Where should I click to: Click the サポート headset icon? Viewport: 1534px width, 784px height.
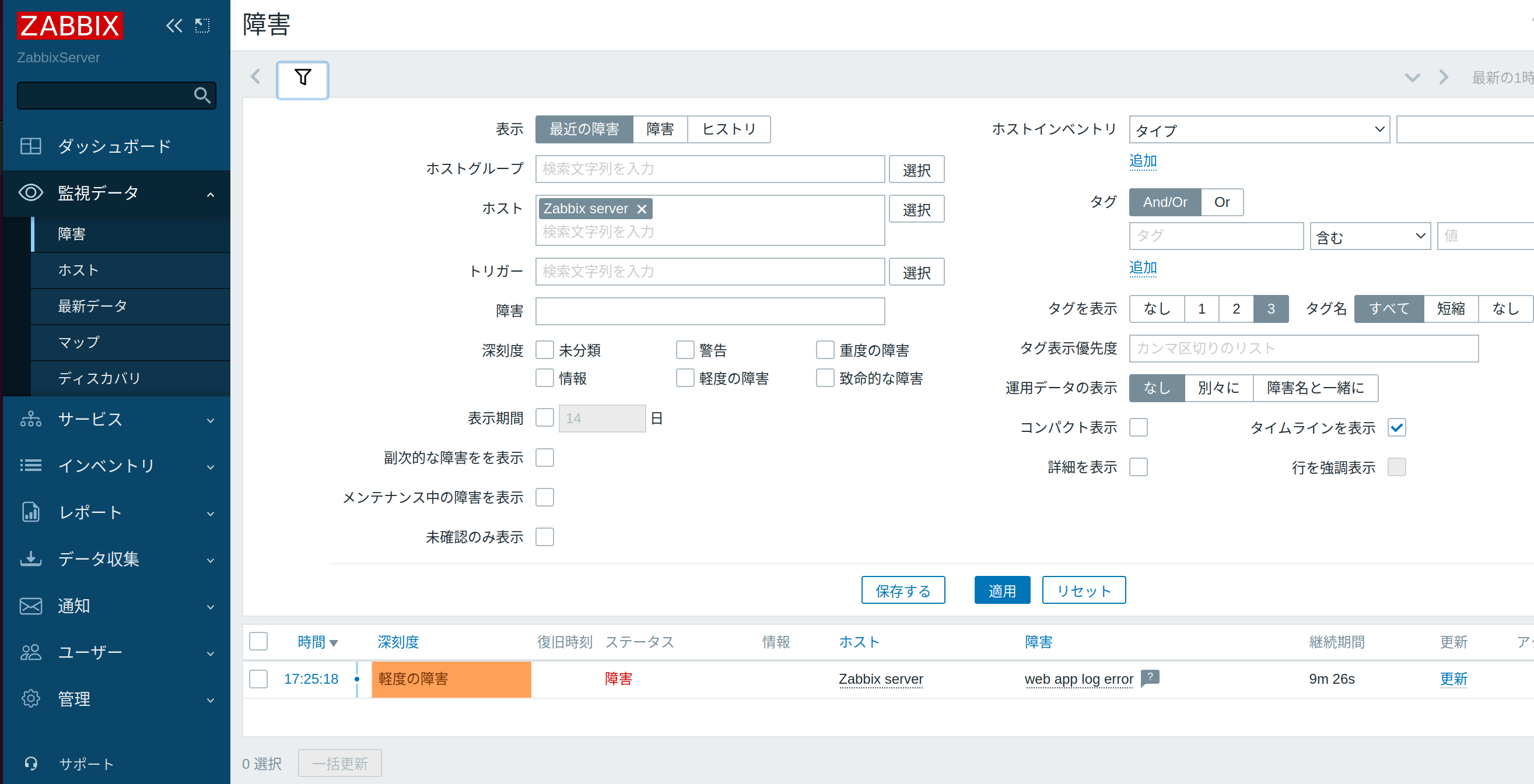31,763
